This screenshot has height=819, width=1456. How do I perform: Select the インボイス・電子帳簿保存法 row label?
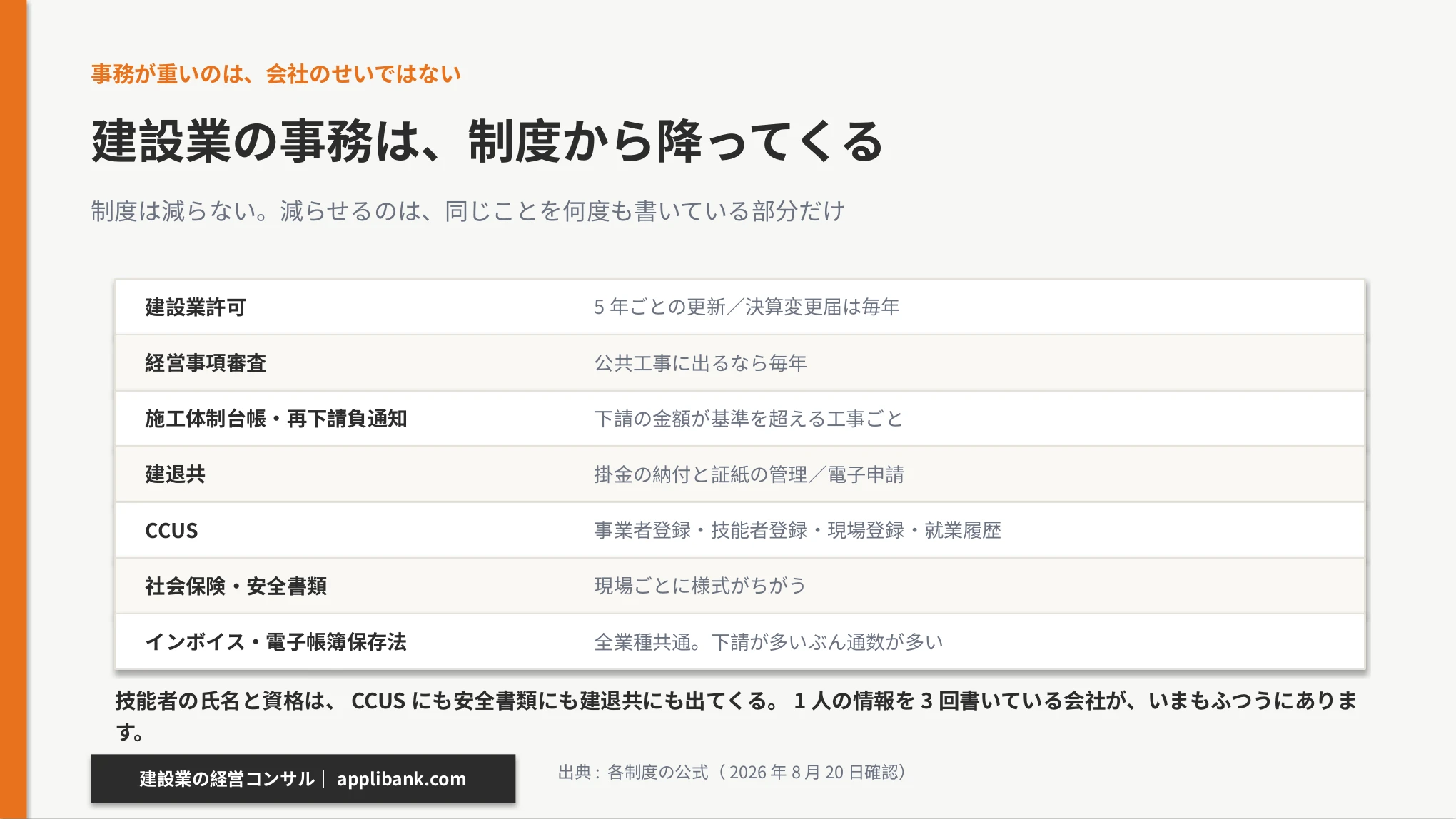(276, 642)
